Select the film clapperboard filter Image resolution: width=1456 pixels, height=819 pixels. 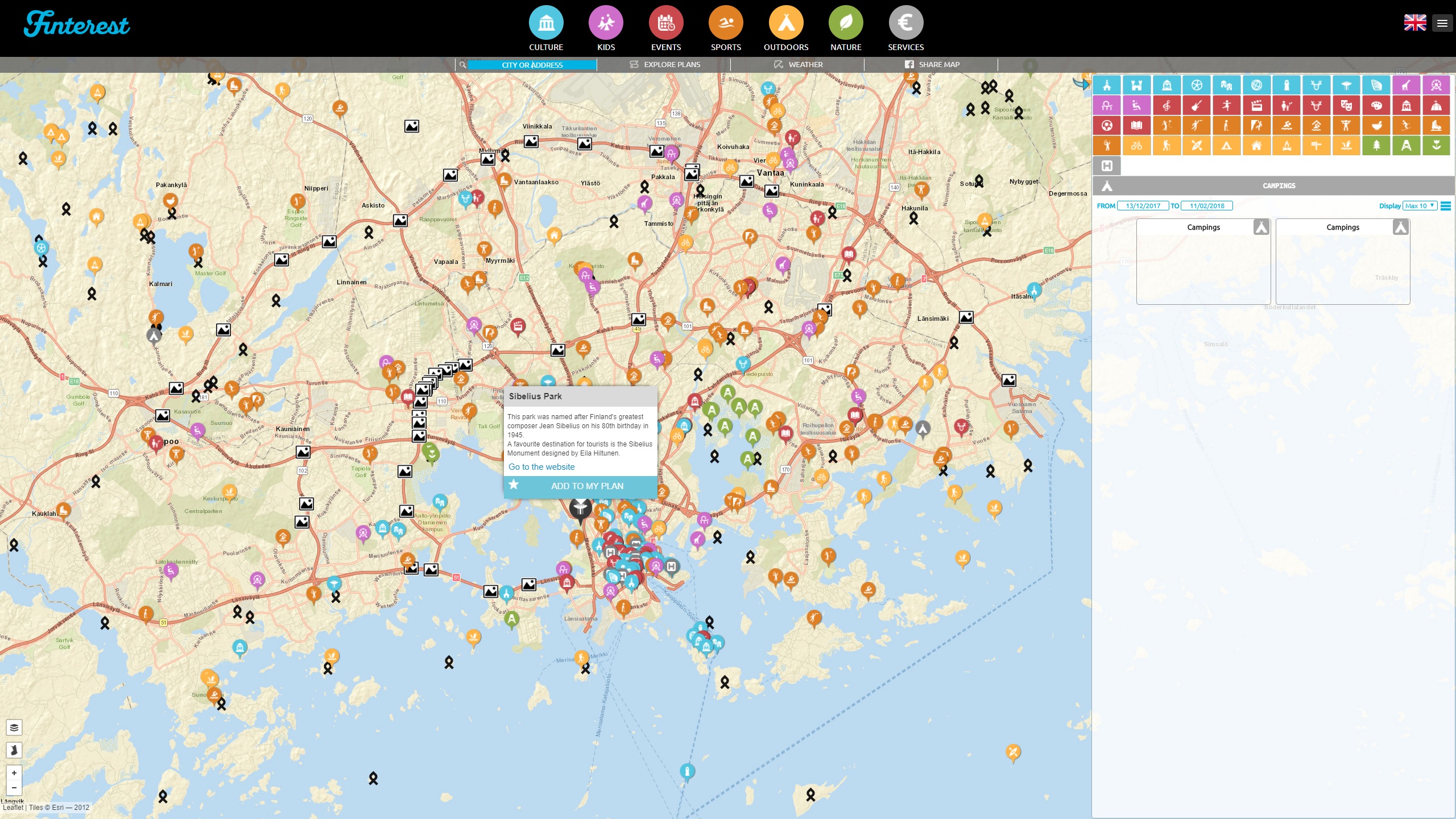[1256, 105]
